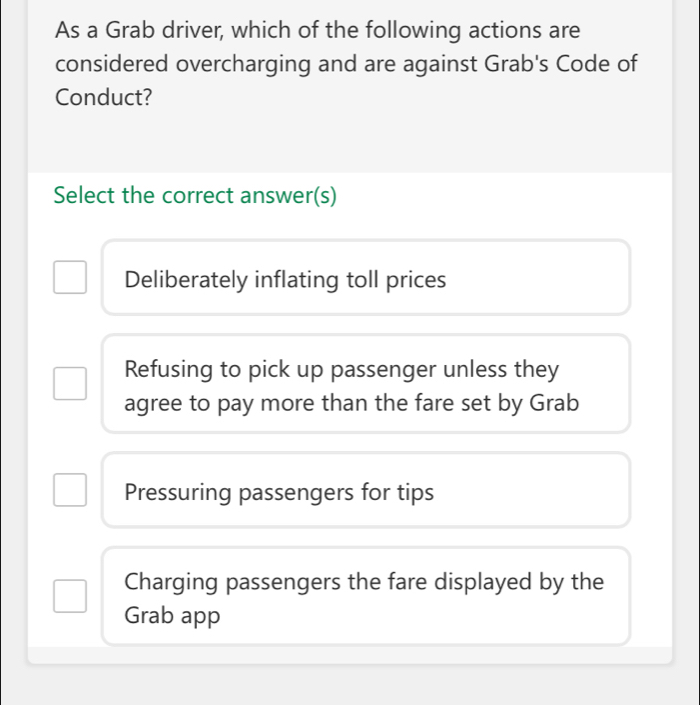Tick checkbox beside "Refusing to pick up passenger"
This screenshot has height=705, width=700.
click(70, 384)
